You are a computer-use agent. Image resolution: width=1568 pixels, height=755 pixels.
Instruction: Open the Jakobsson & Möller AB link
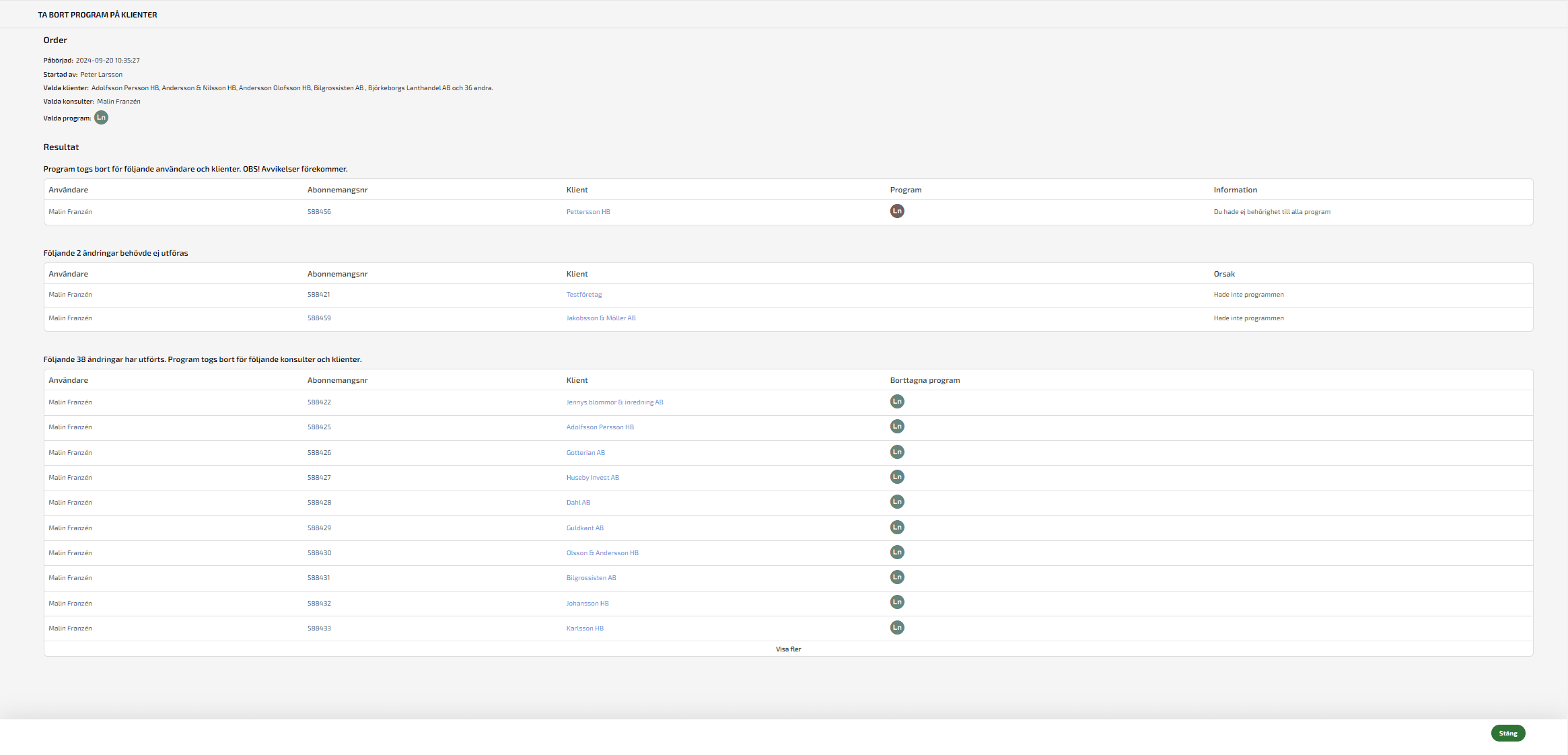(x=601, y=318)
